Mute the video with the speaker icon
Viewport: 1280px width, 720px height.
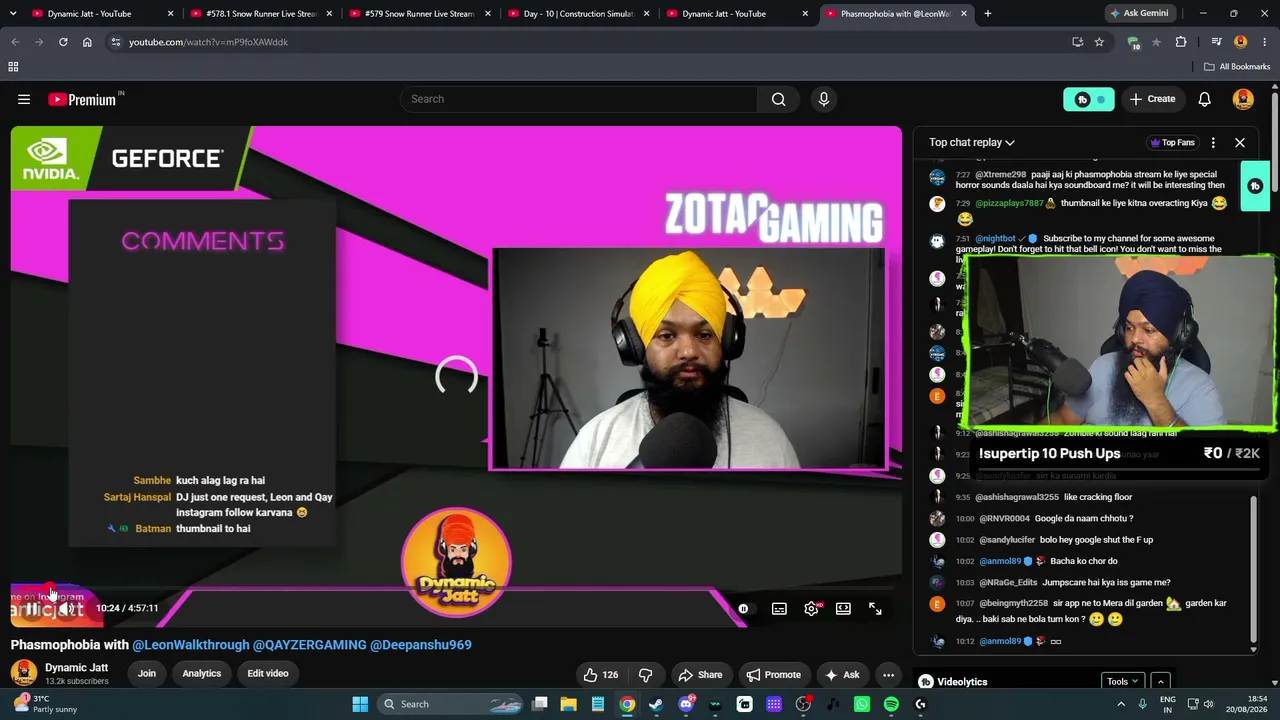pyautogui.click(x=66, y=608)
